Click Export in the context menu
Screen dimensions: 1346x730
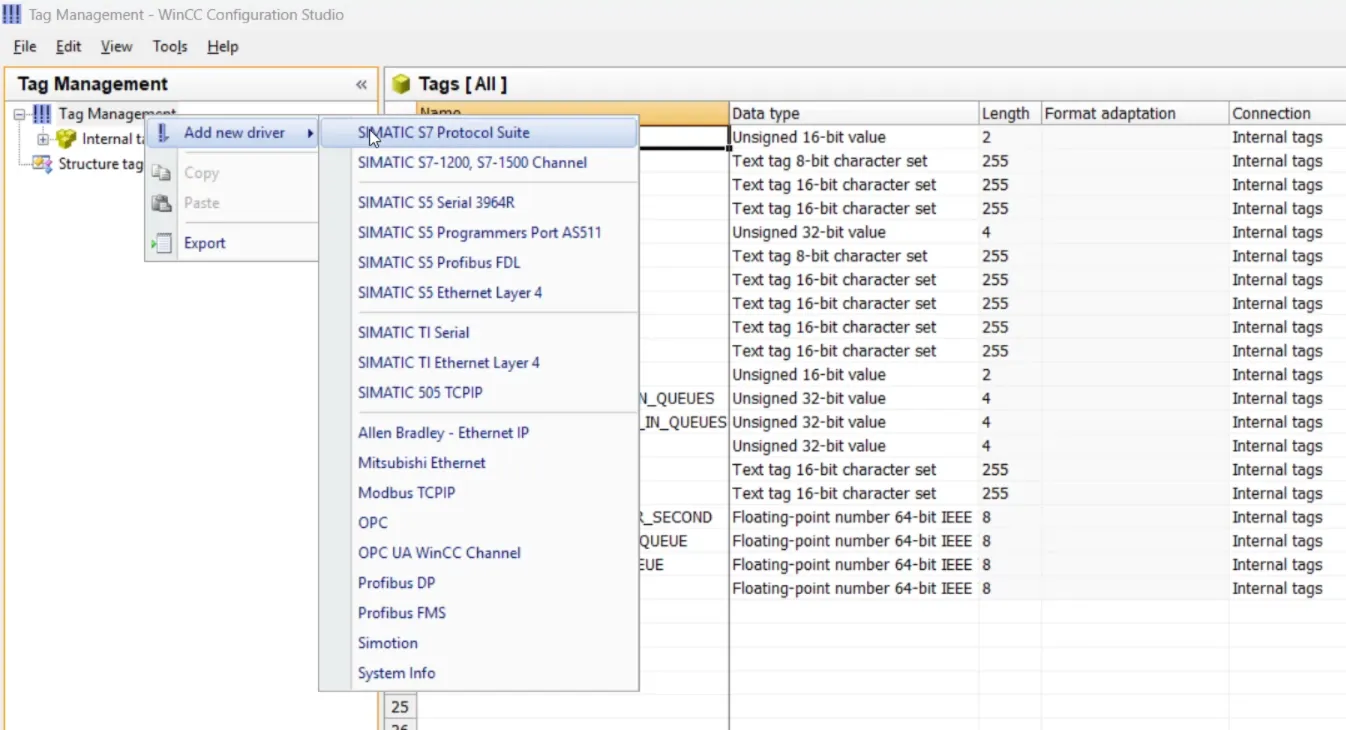click(x=204, y=242)
